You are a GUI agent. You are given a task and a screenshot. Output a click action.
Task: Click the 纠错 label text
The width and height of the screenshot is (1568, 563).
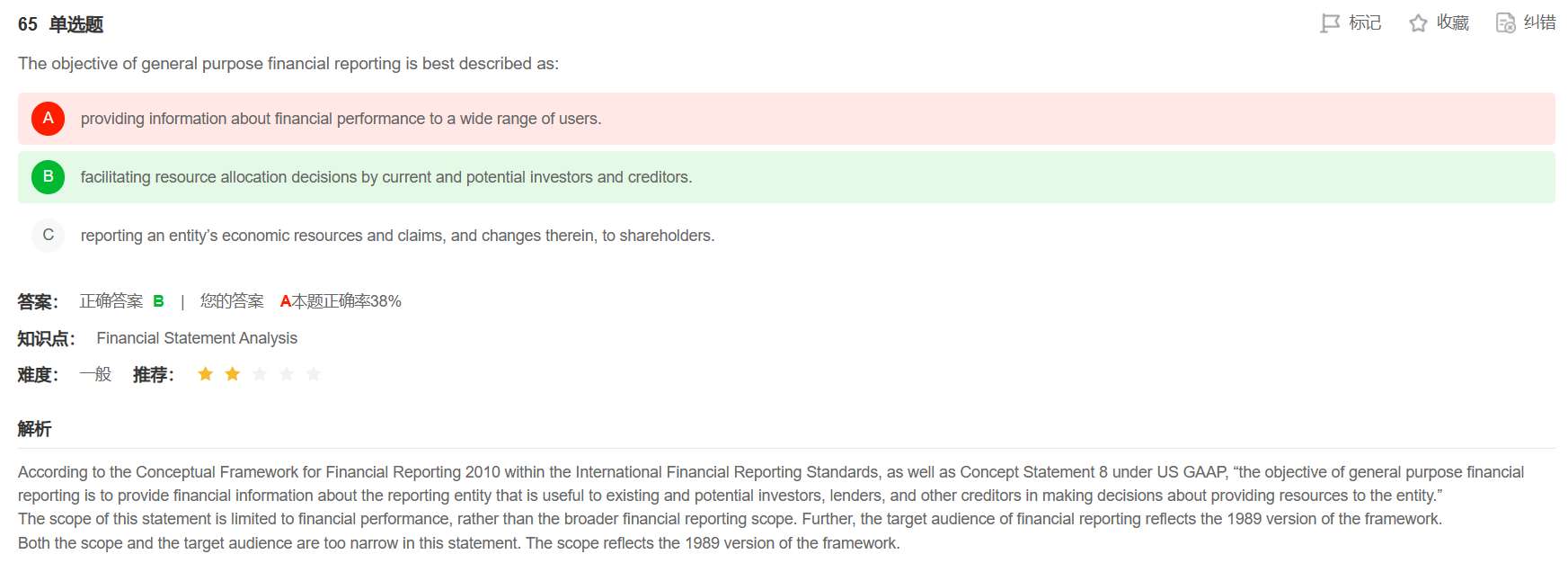coord(1539,23)
